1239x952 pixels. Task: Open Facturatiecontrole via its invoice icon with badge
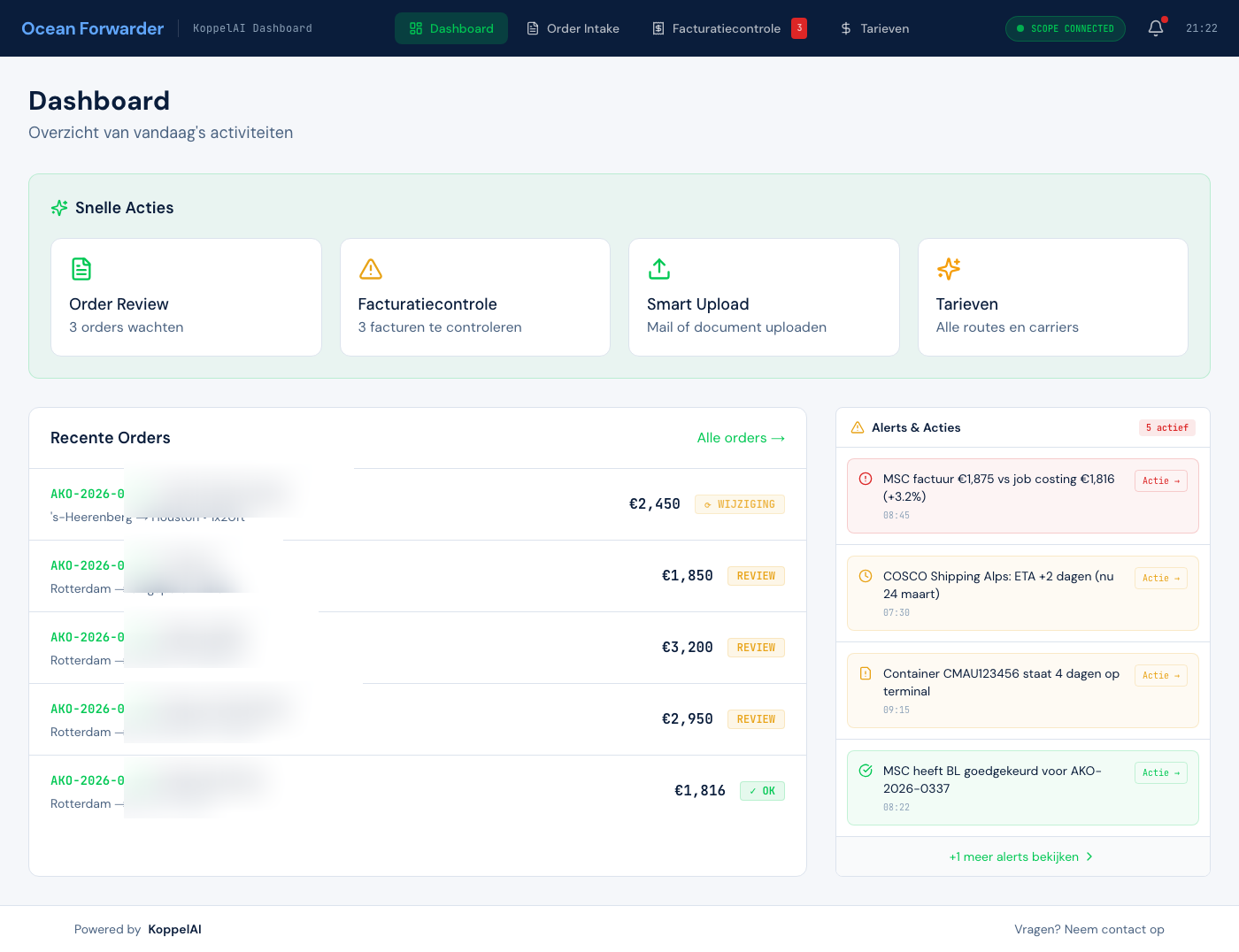pyautogui.click(x=658, y=28)
